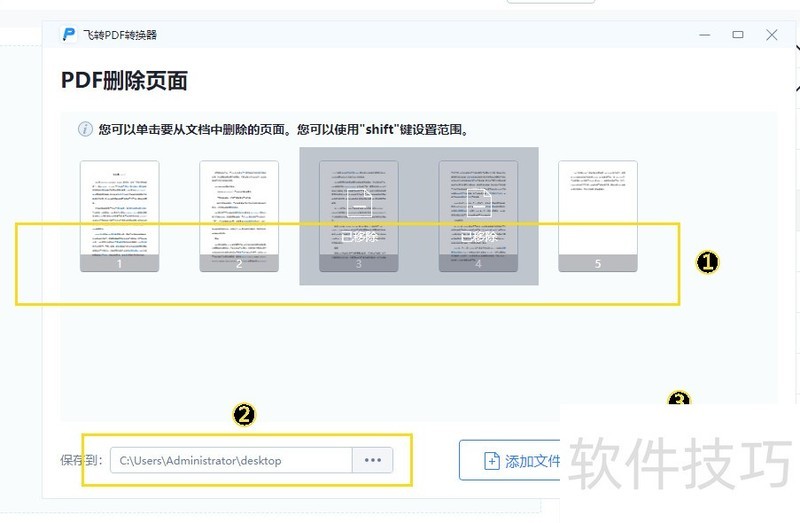The height and width of the screenshot is (523, 800).
Task: Minimize the PDF converter window
Action: 705,35
